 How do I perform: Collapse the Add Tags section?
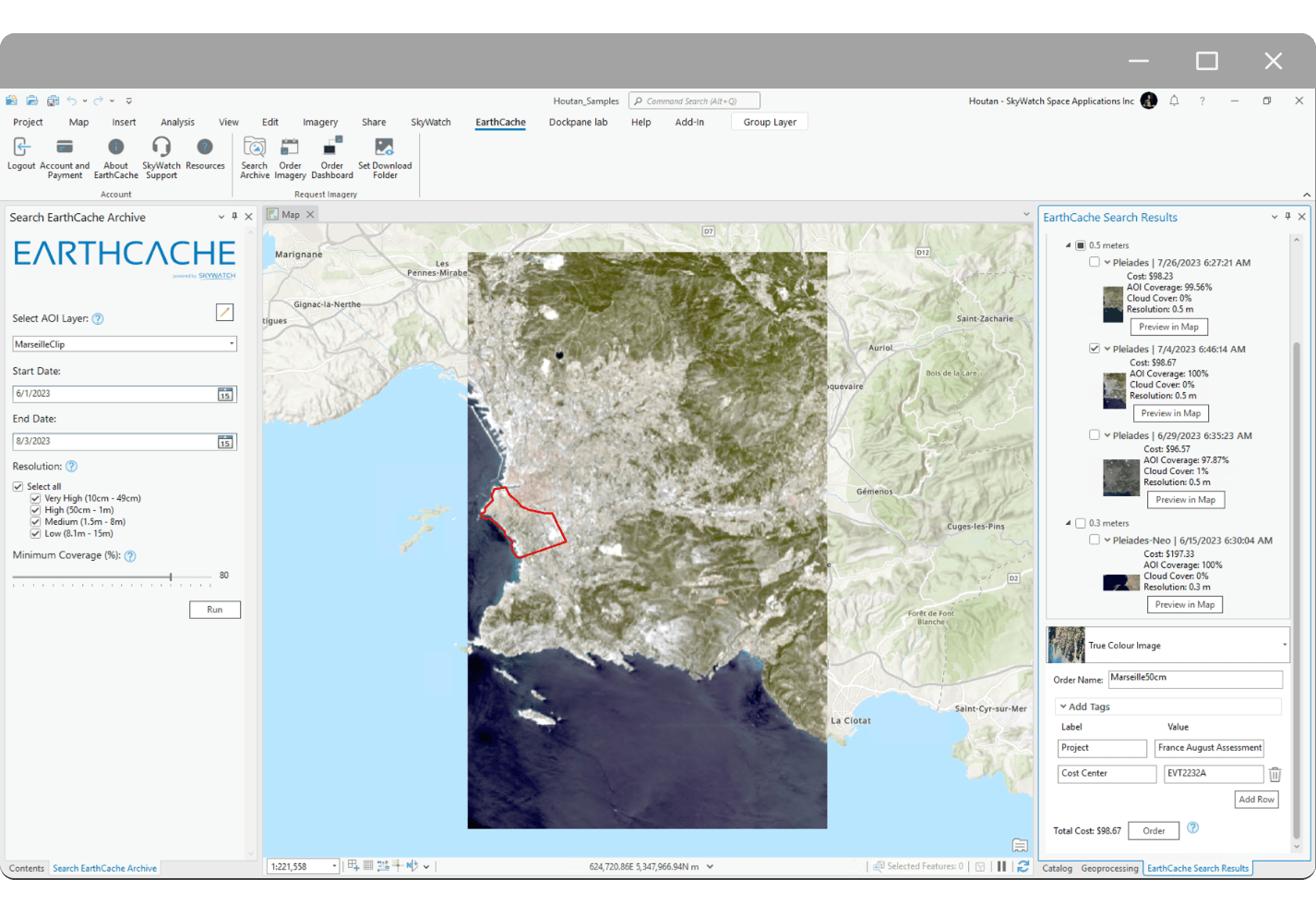[x=1063, y=707]
